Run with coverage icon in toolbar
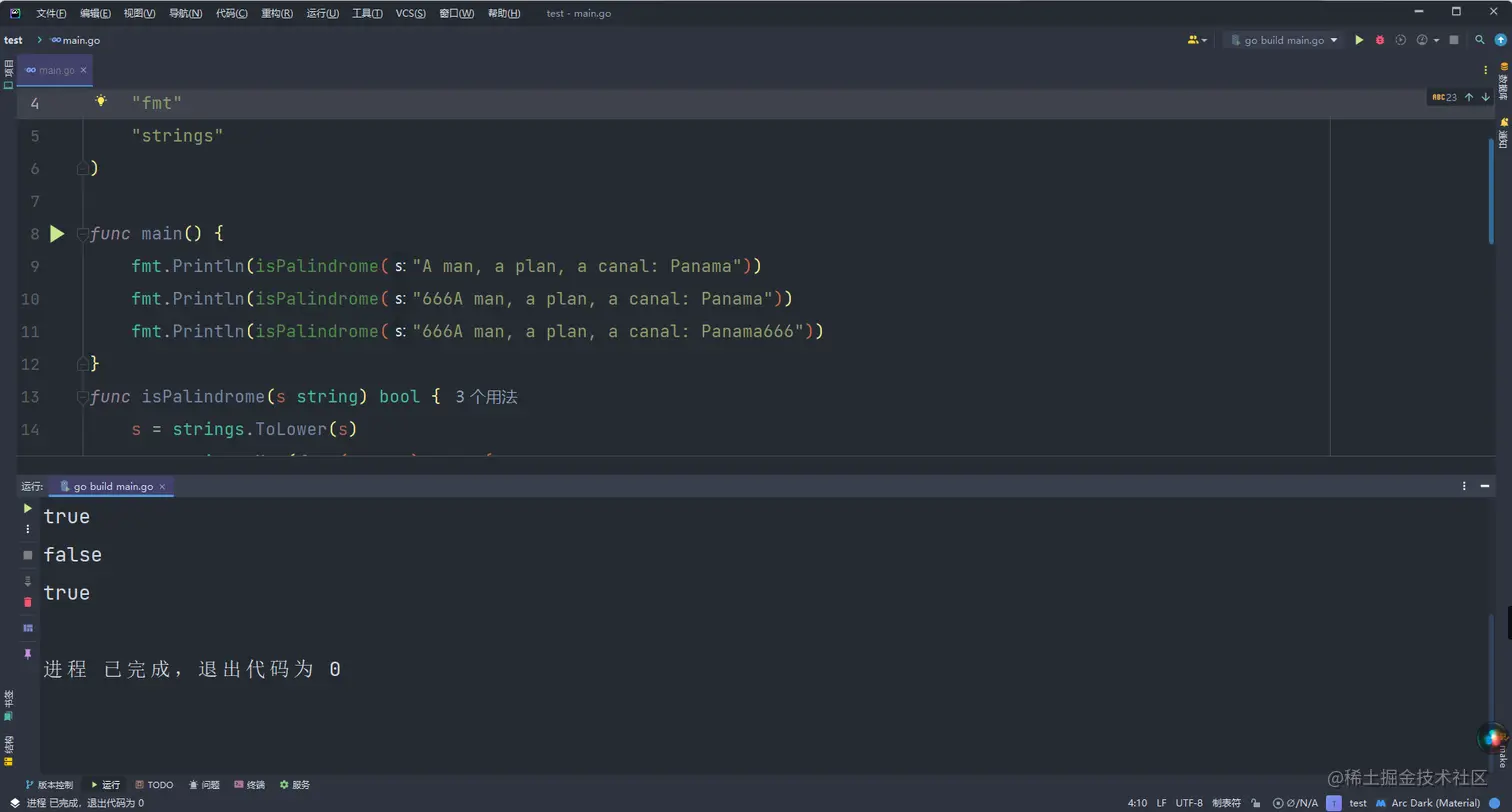 (x=1401, y=40)
